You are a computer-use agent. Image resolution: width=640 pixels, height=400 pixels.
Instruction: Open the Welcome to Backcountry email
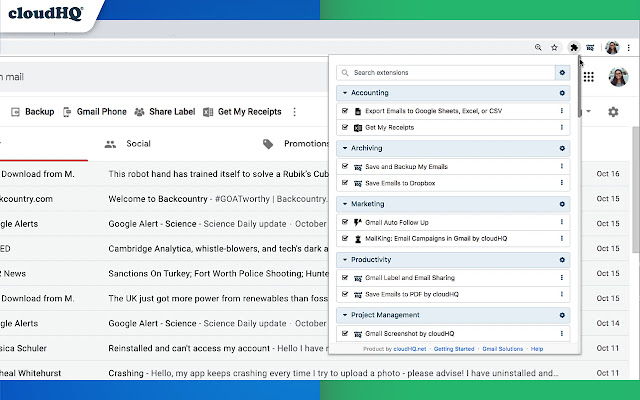[x=218, y=199]
